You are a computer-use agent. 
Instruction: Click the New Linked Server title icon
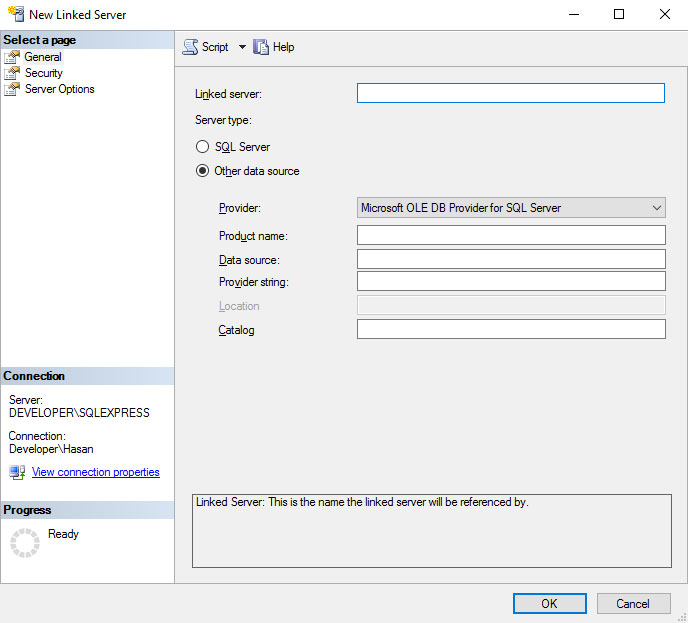pos(16,14)
